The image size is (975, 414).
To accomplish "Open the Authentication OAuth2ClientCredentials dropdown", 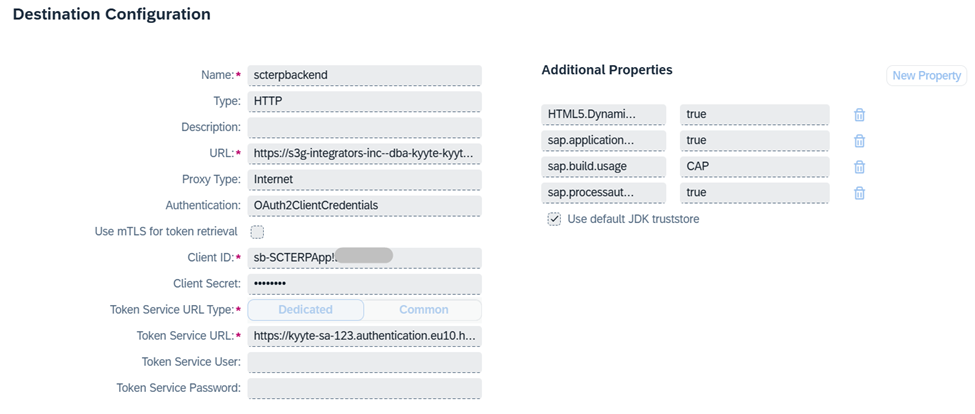I will coord(364,206).
